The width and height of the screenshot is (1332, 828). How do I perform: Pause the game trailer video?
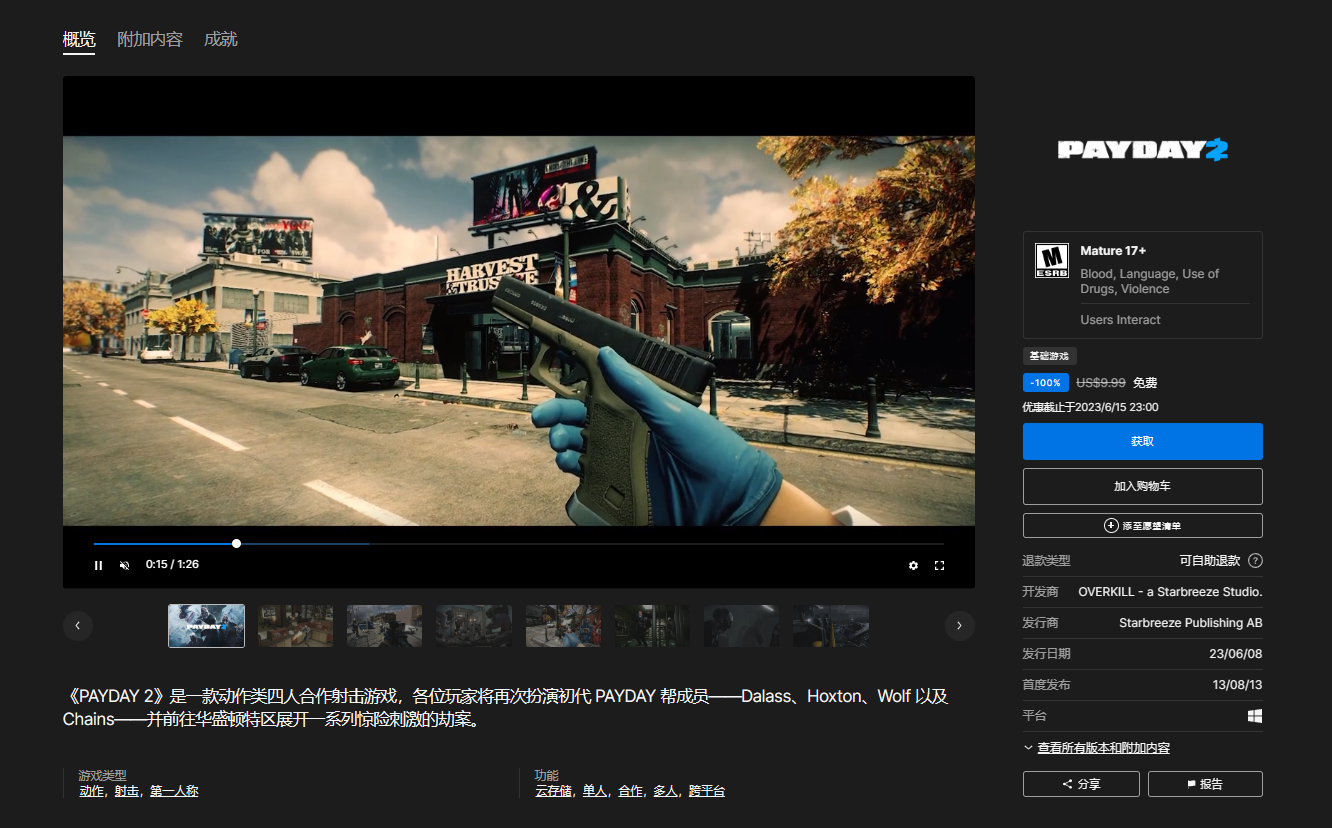(98, 565)
